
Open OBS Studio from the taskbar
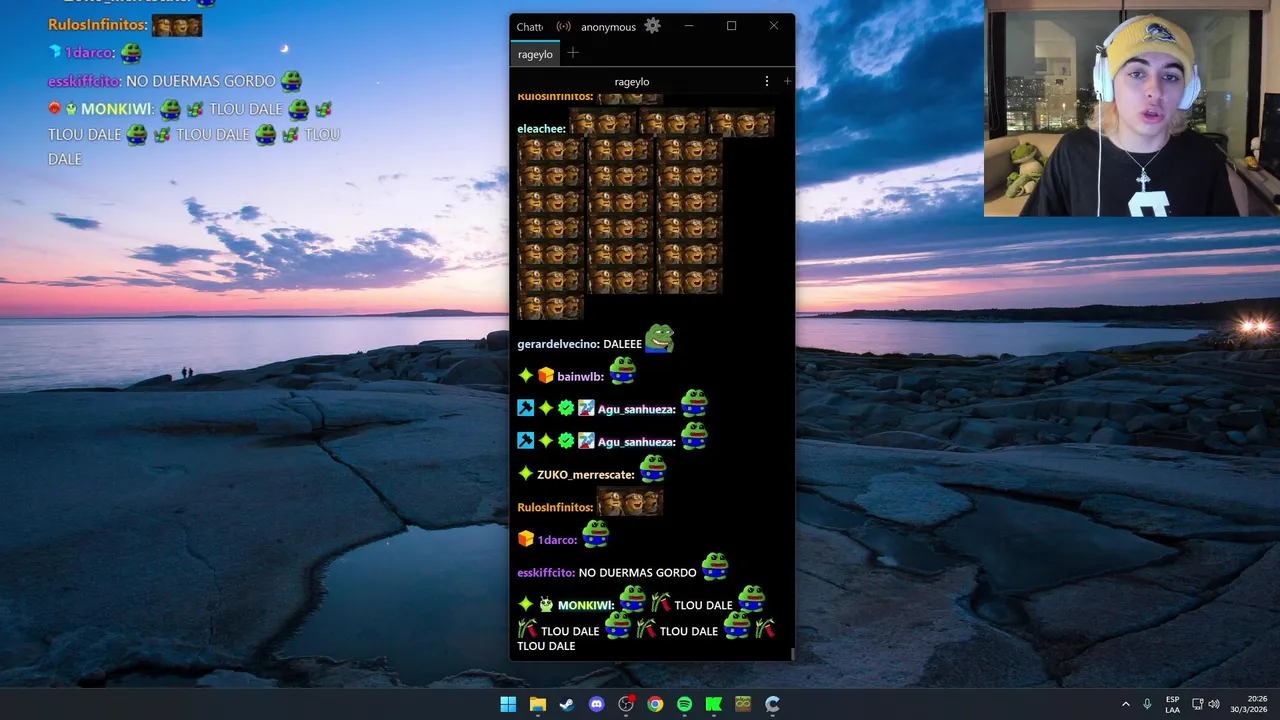point(626,704)
